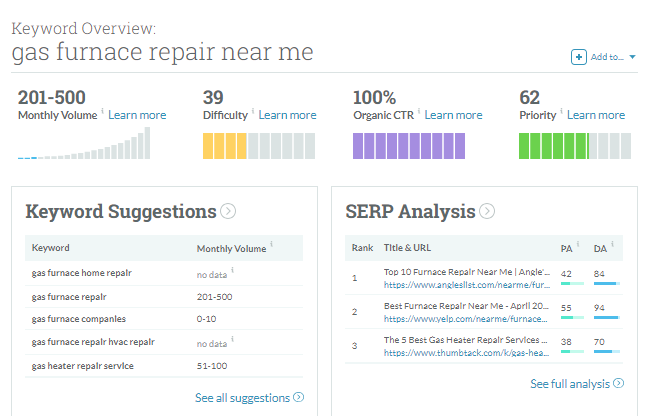646x416 pixels.
Task: Click info icon next to gas furnace home repair no data
Action: tap(232, 270)
